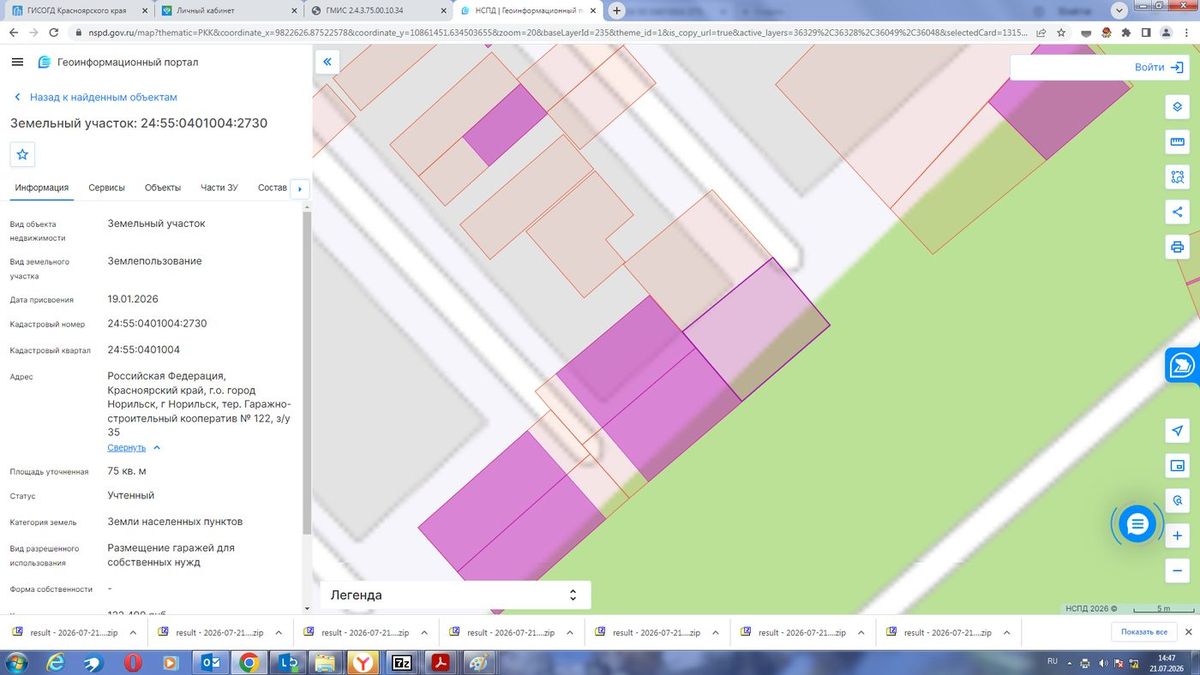Click the login arrow icon beside Войти
The width and height of the screenshot is (1200, 675).
(x=1177, y=68)
